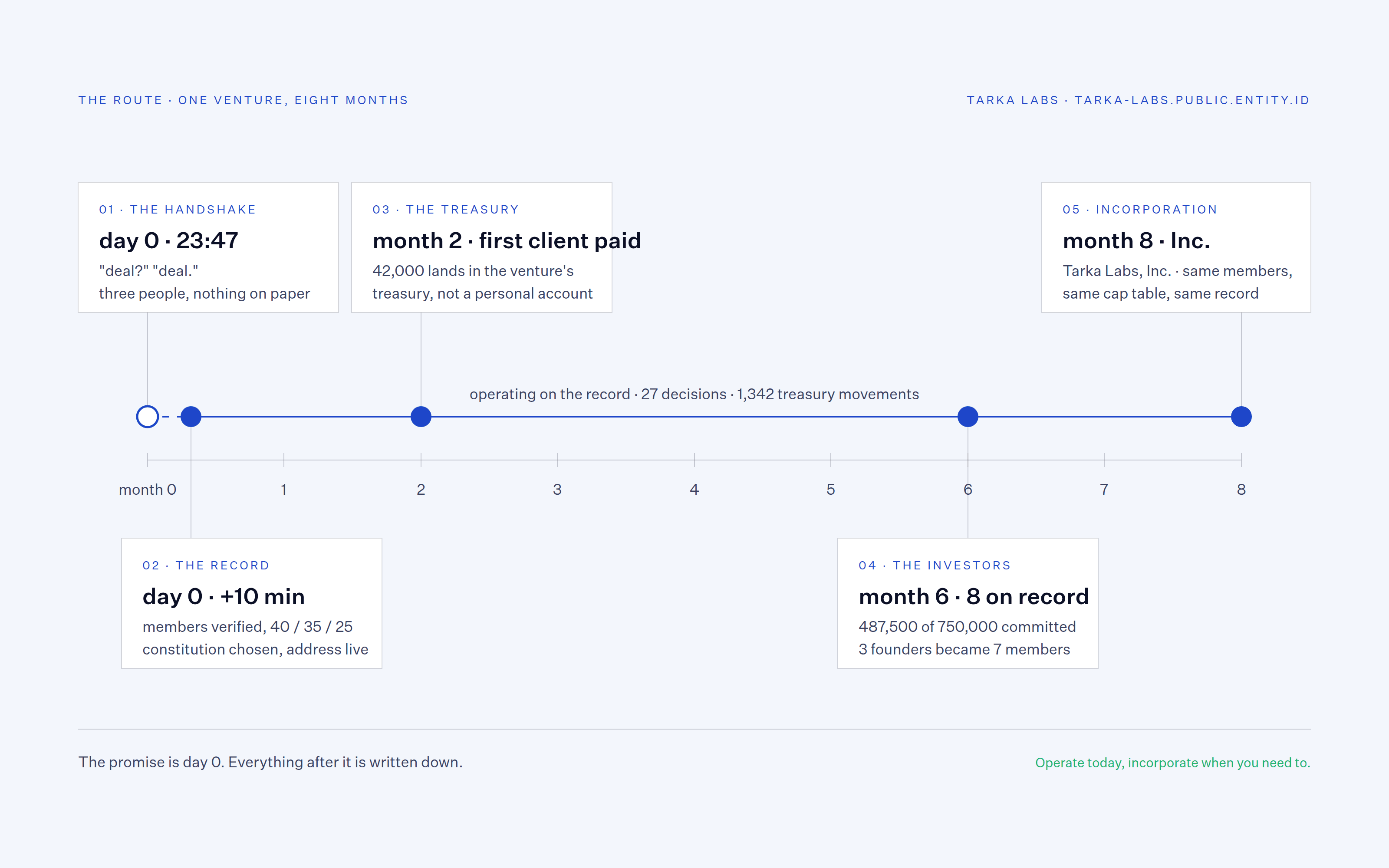Screen dimensions: 1389x868
Task: Click the 'month 0' axis label
Action: [x=148, y=489]
